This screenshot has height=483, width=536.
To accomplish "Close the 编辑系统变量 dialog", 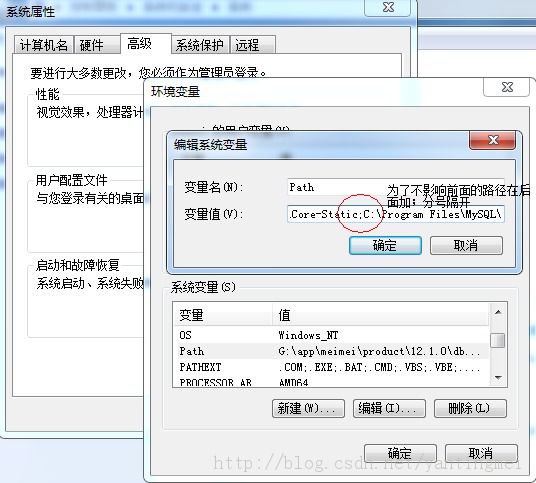I will (x=493, y=140).
